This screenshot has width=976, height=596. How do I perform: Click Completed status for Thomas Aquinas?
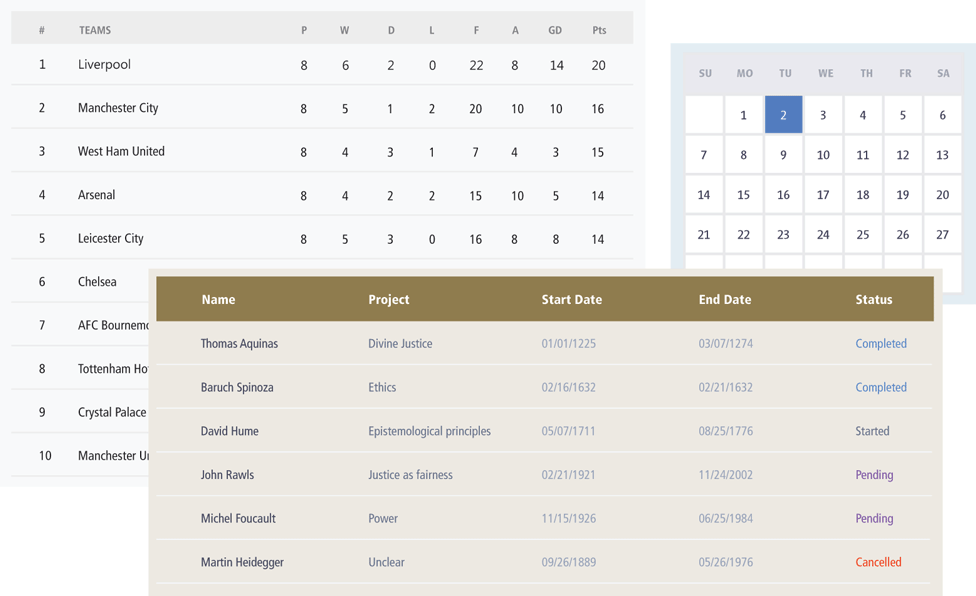[881, 344]
